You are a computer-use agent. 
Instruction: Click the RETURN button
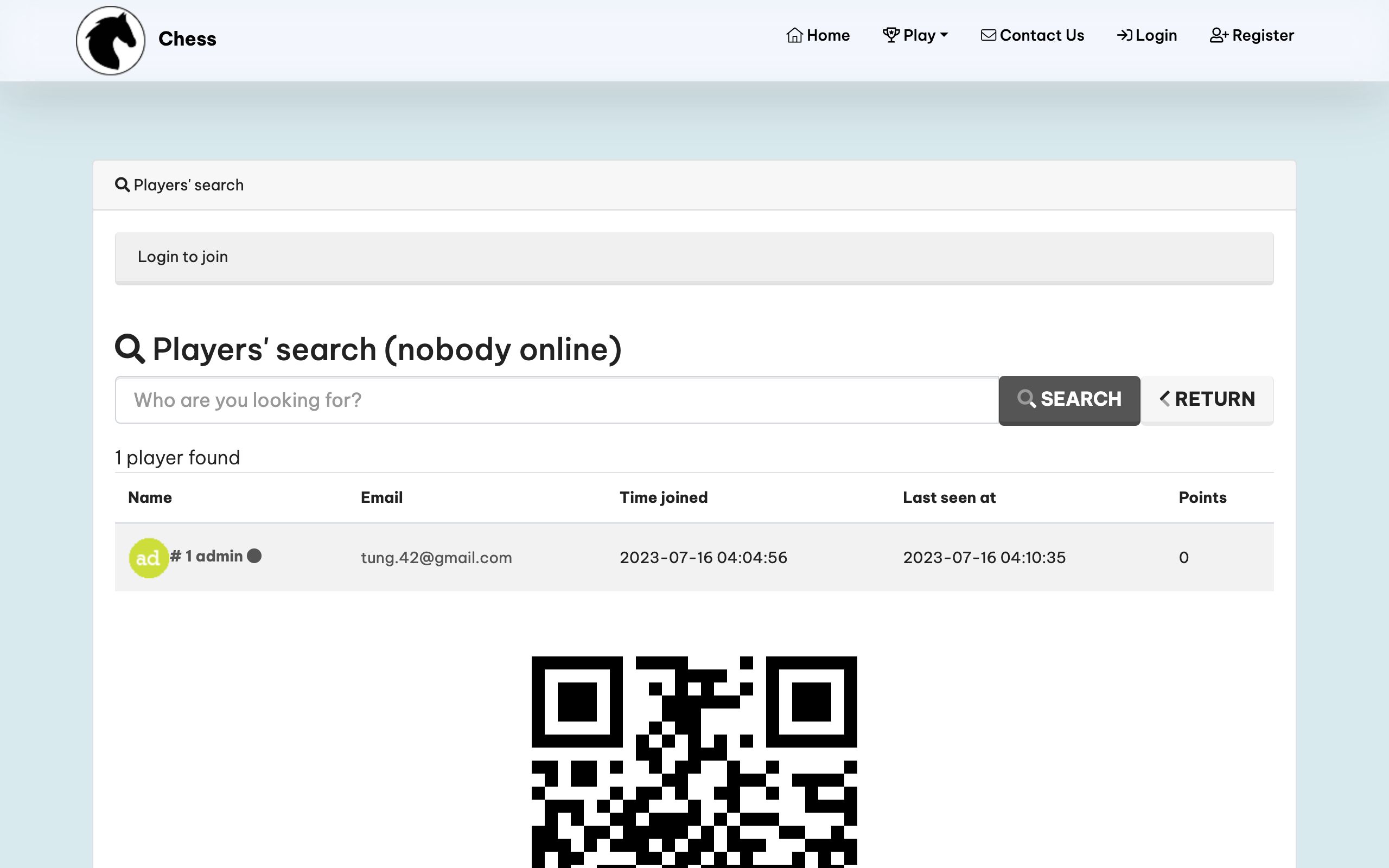click(1207, 400)
